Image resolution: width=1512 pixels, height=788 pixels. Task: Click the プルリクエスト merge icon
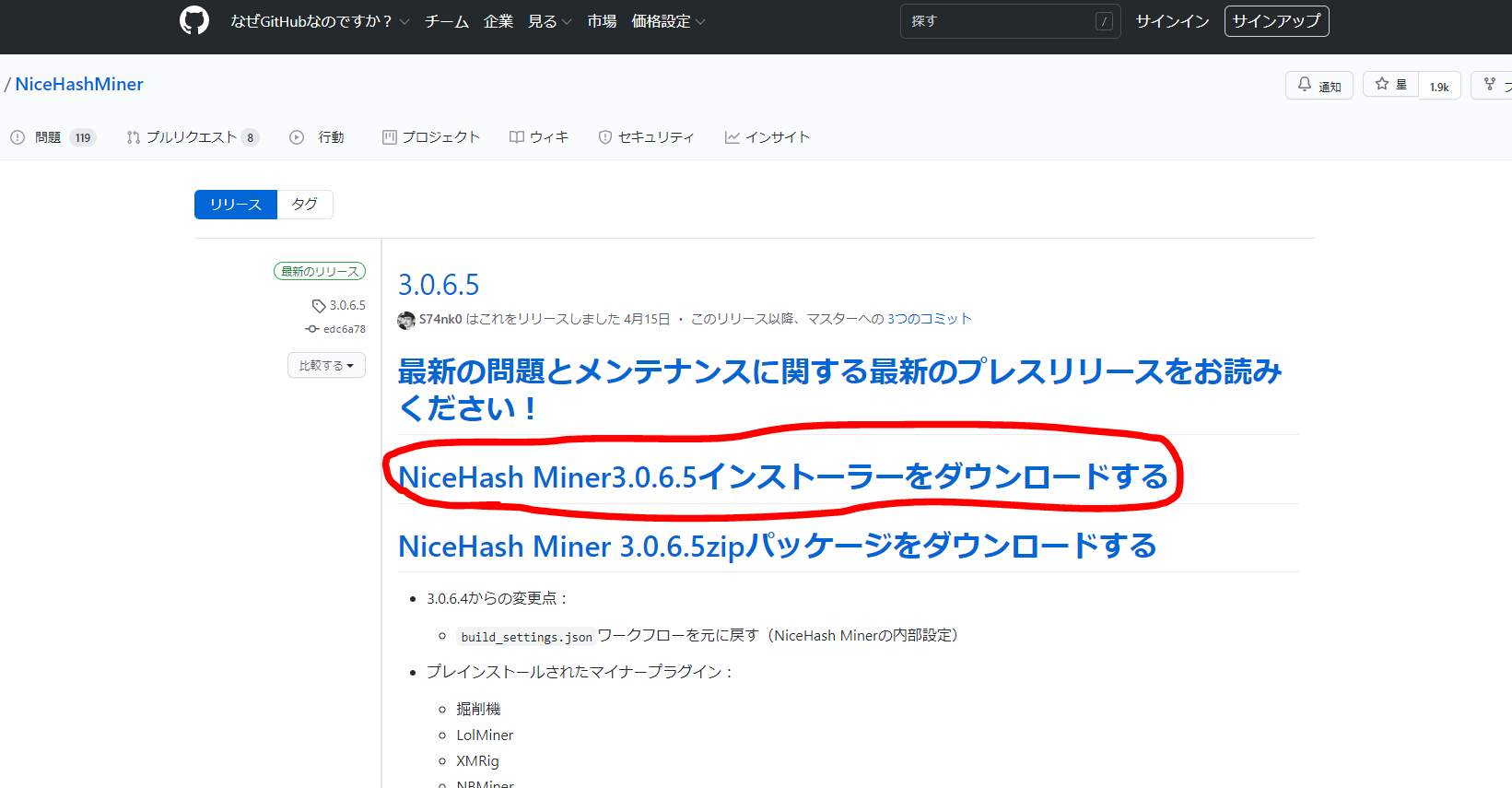coord(134,137)
